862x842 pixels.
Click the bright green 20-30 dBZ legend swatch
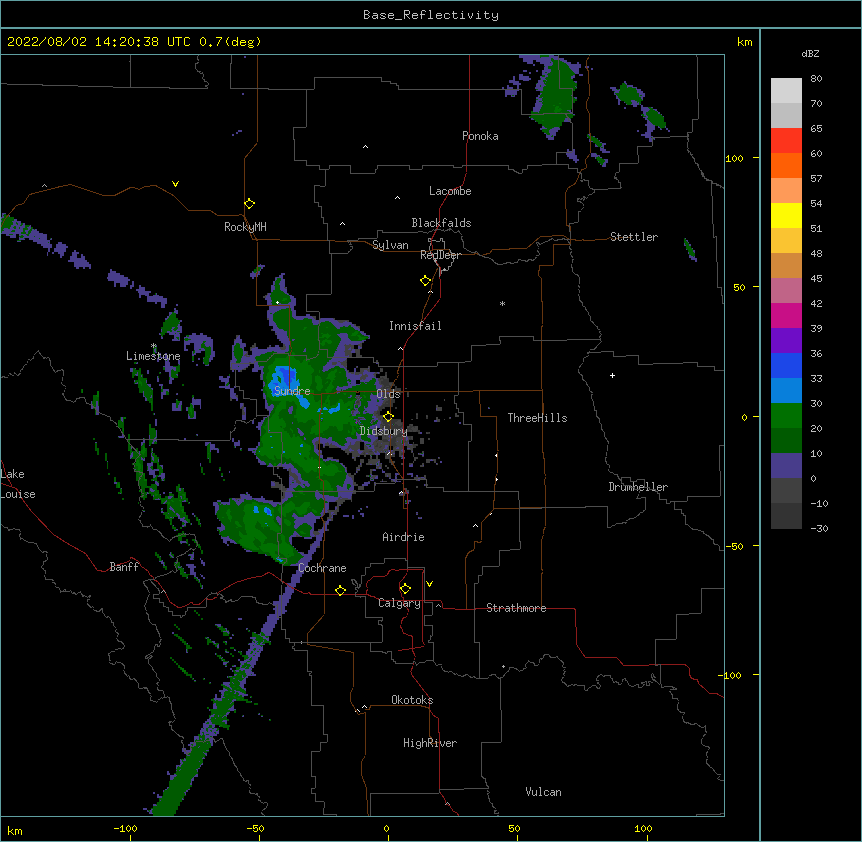786,416
